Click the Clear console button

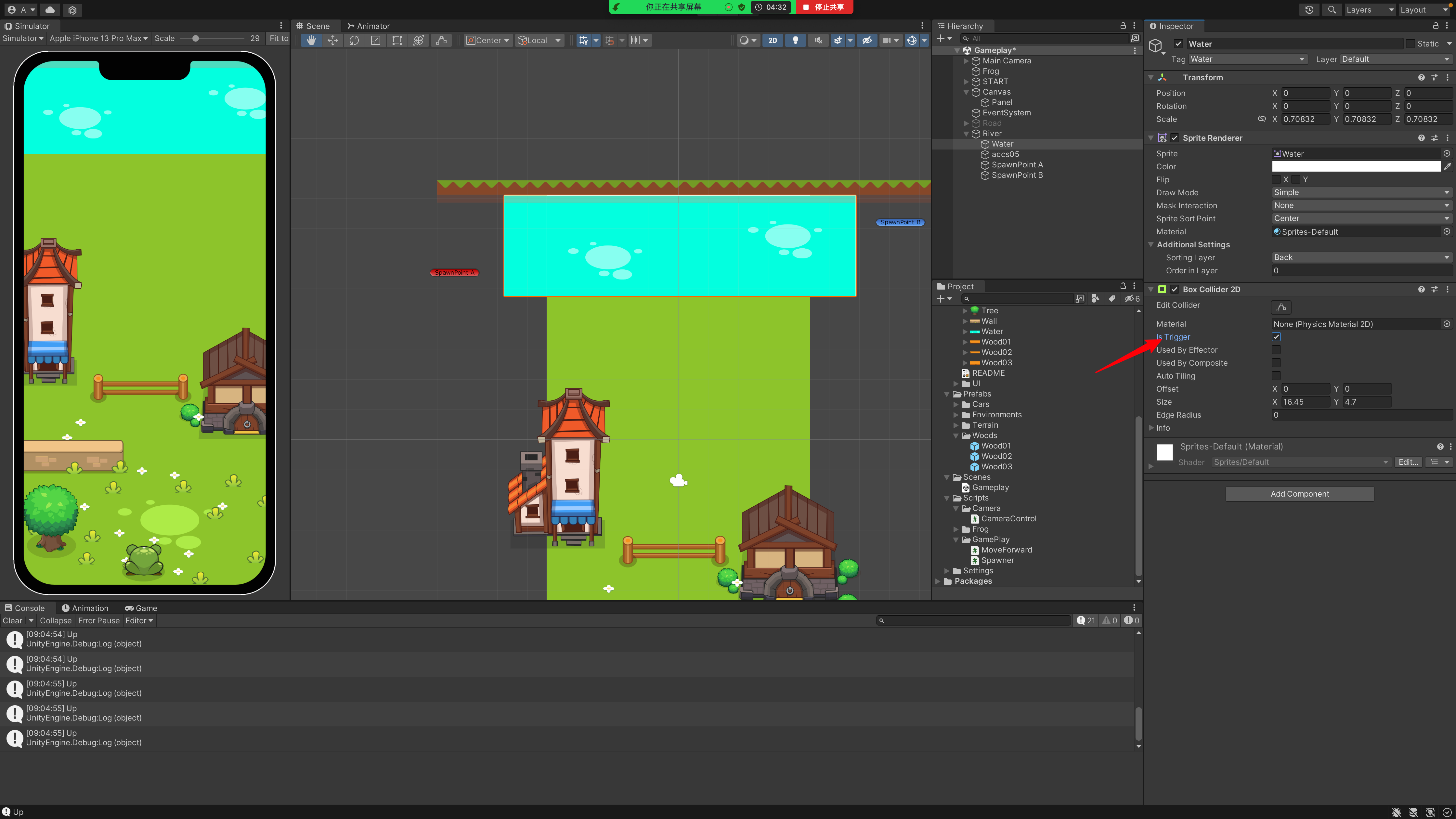point(12,621)
